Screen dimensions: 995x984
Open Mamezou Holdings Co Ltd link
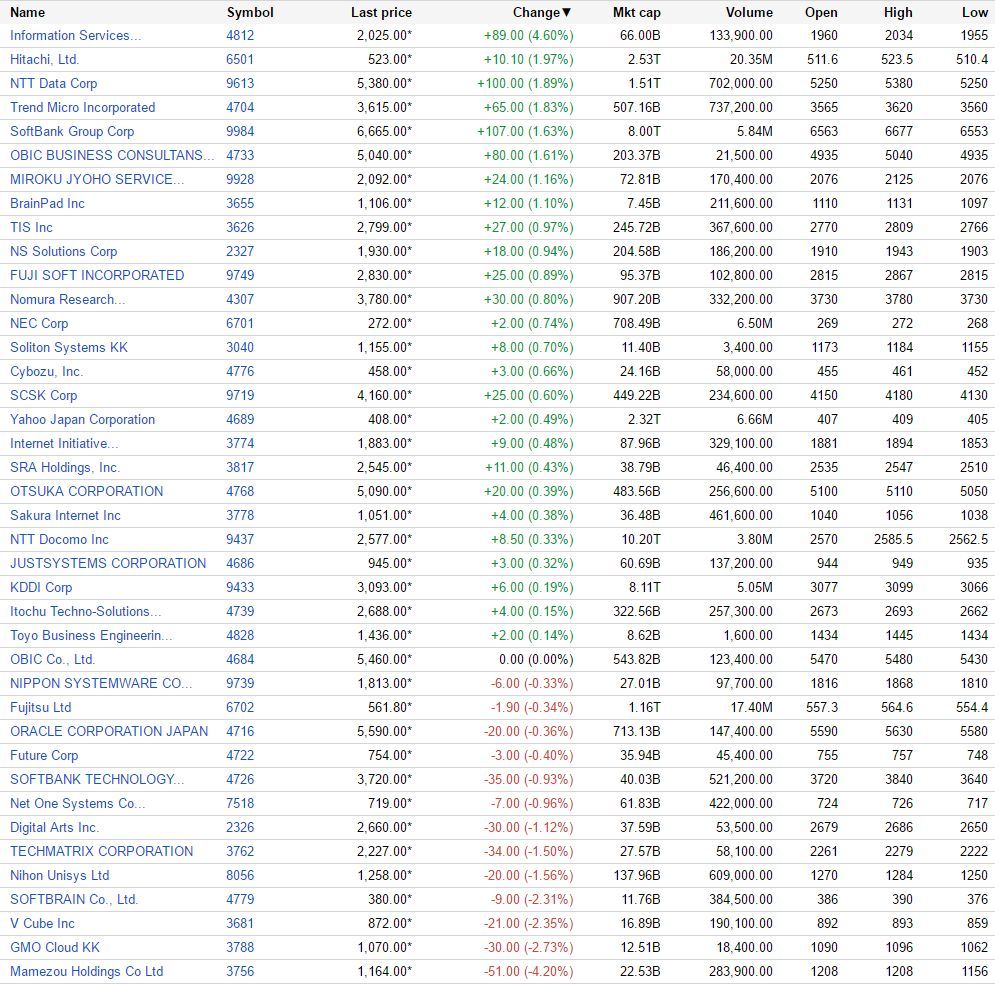[x=86, y=971]
